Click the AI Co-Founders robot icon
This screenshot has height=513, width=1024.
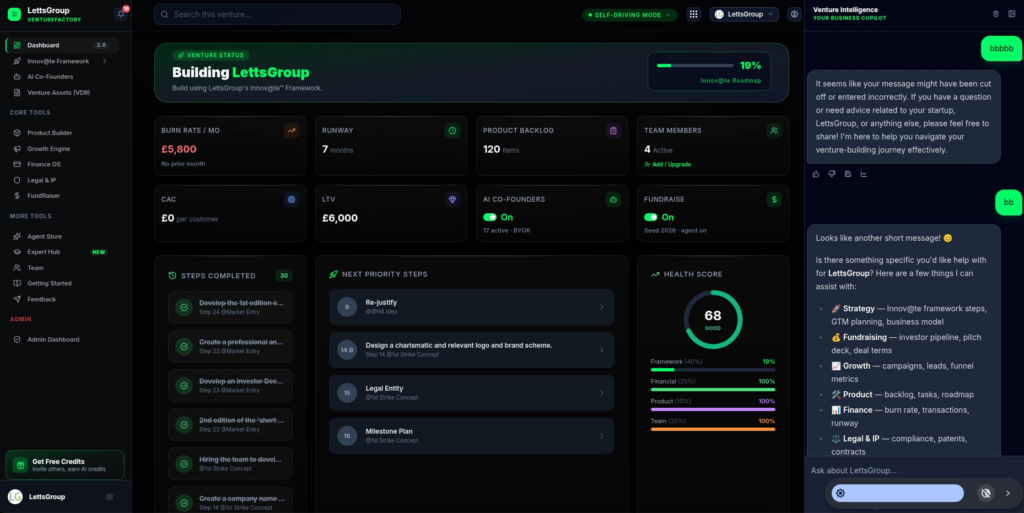[613, 200]
